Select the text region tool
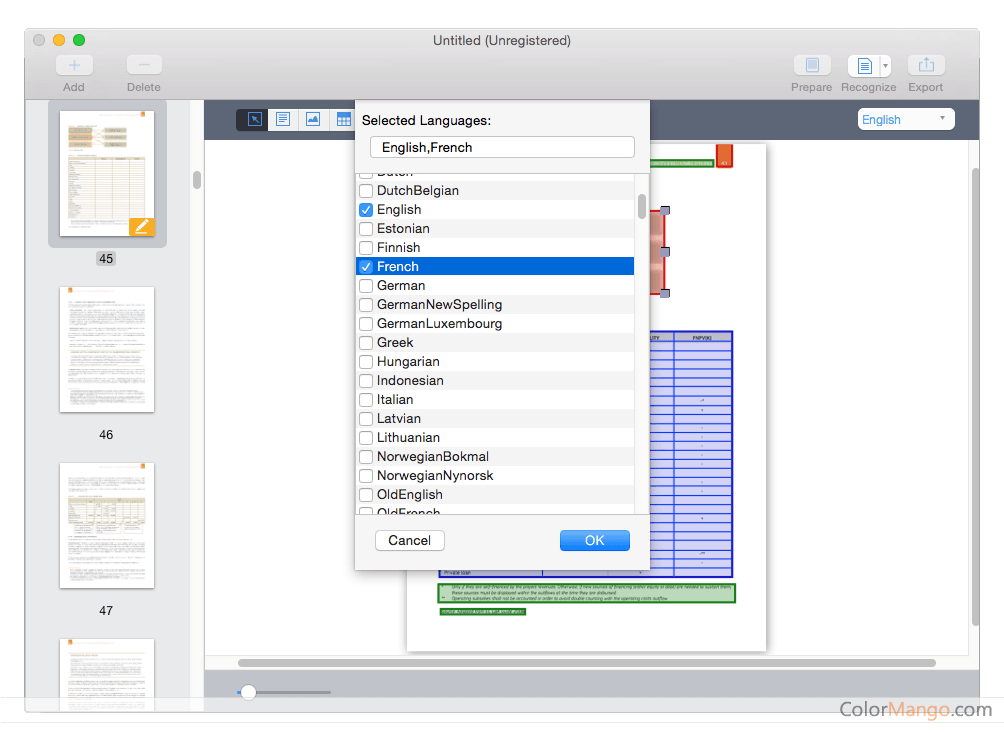Screen dimensions: 1004x733 283,119
